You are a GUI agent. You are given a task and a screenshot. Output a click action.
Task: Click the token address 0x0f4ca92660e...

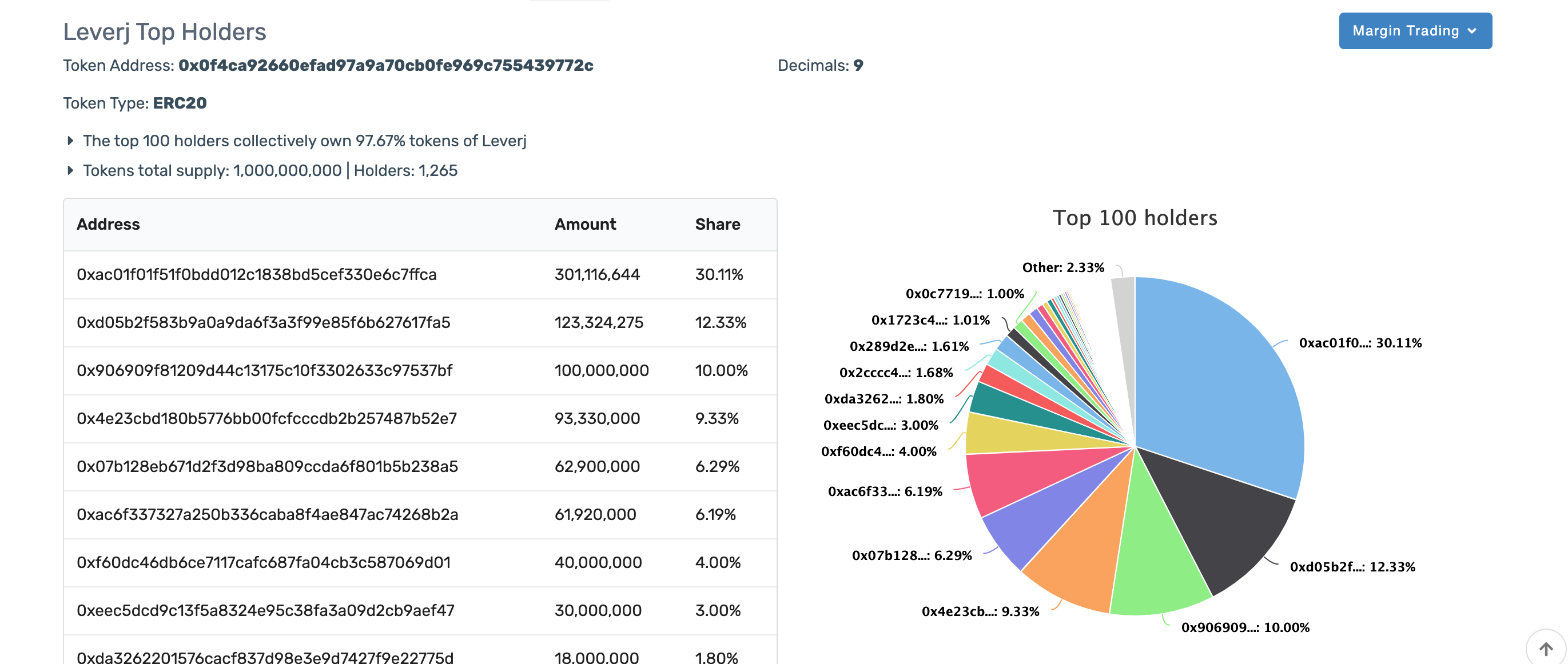tap(385, 66)
